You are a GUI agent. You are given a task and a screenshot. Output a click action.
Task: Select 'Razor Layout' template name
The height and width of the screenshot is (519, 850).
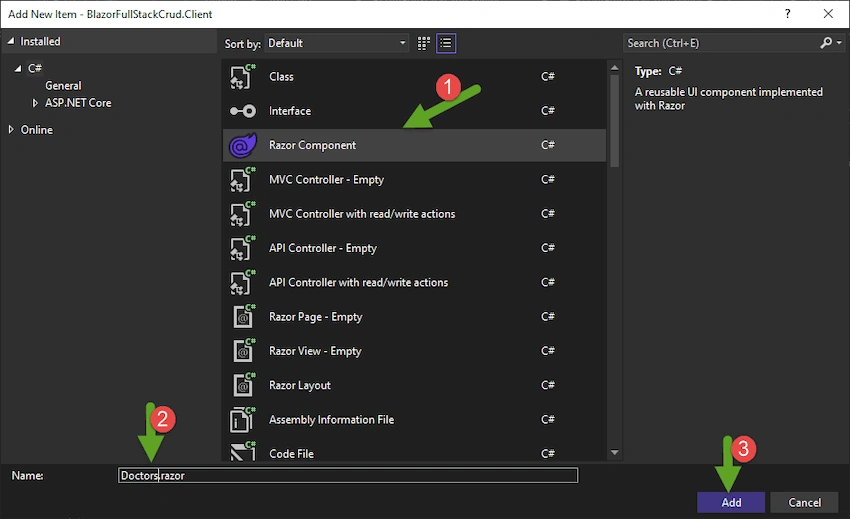pos(300,385)
